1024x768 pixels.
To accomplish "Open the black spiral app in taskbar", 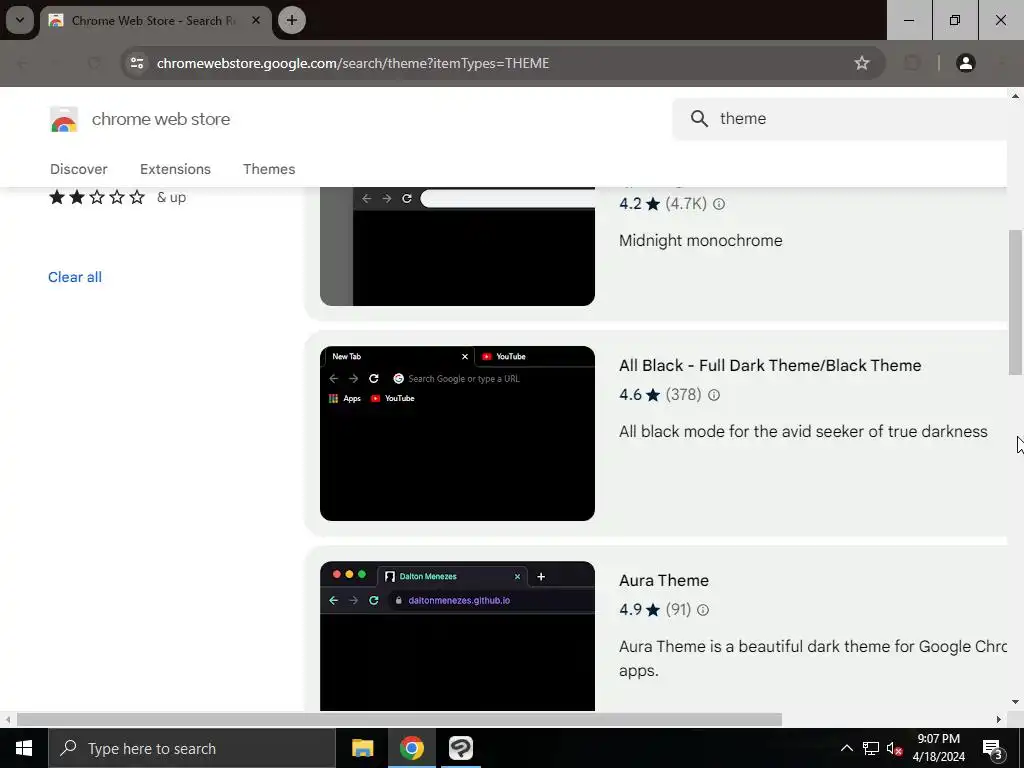I will tap(461, 748).
